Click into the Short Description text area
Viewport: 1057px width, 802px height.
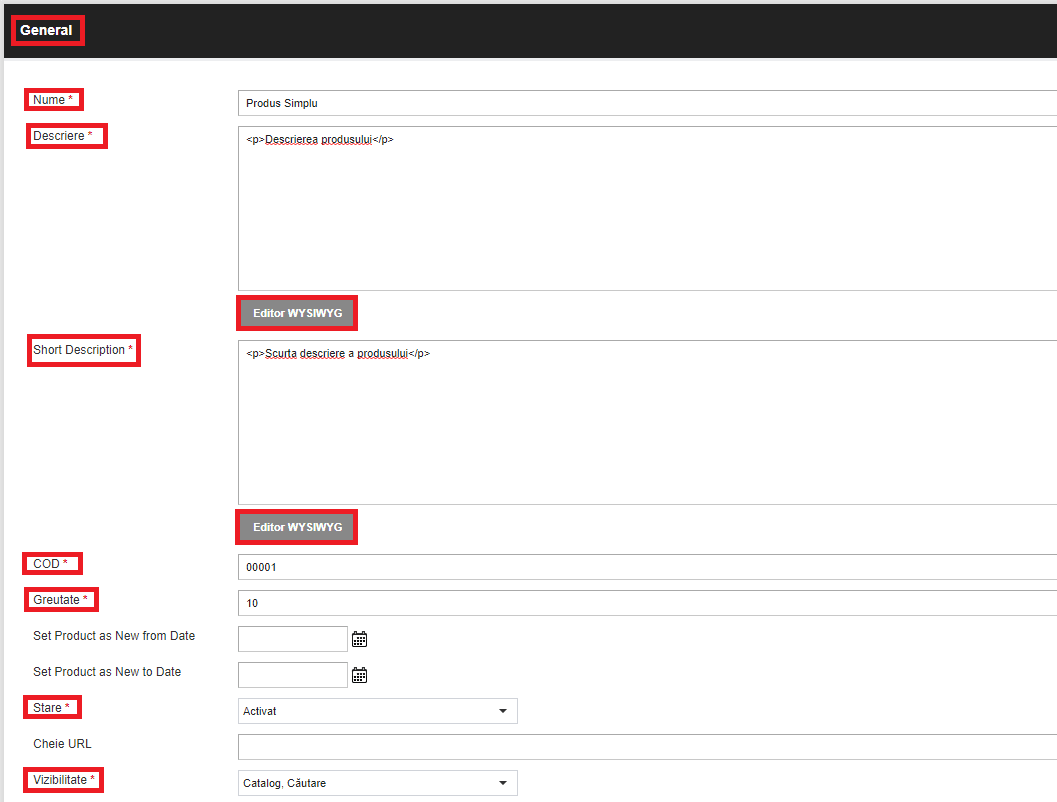tap(647, 423)
